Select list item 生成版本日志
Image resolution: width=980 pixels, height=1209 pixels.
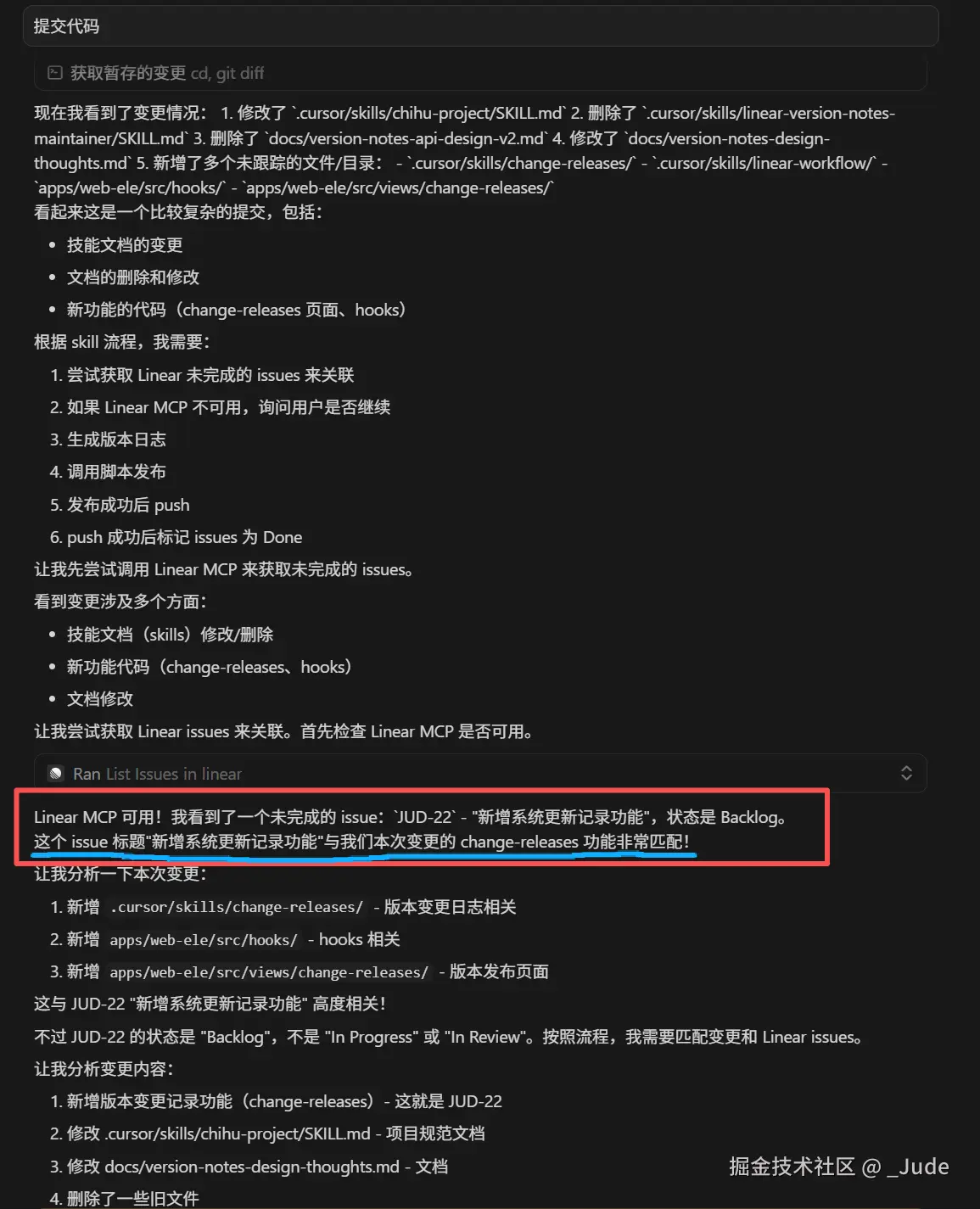point(108,439)
